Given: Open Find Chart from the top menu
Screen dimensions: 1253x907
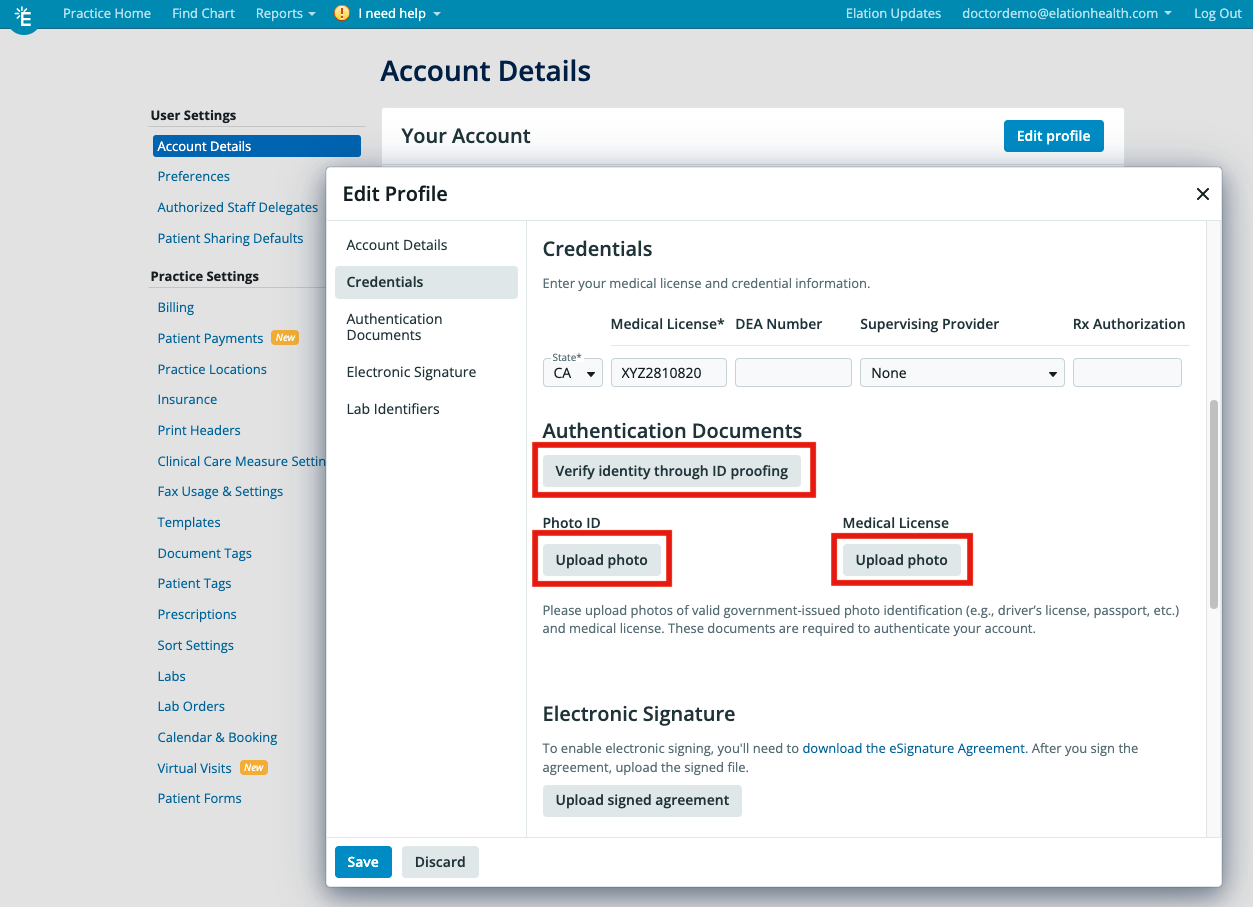Looking at the screenshot, I should (x=203, y=13).
